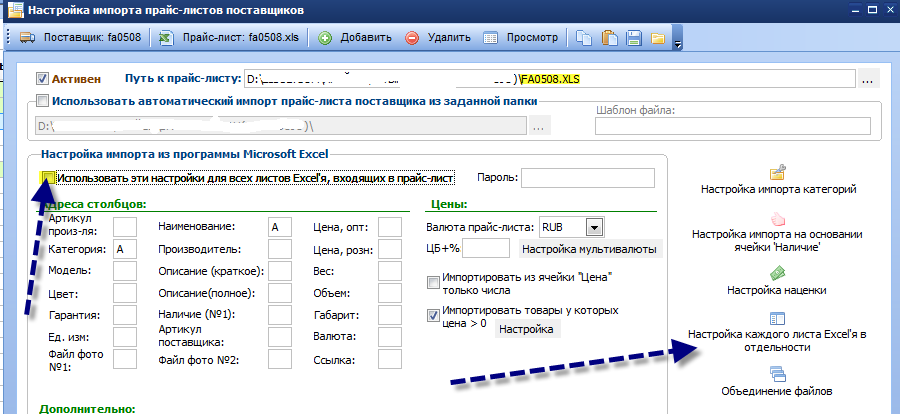The height and width of the screenshot is (414, 900).
Task: Click the supplier truck icon in toolbar
Action: pyautogui.click(x=28, y=38)
